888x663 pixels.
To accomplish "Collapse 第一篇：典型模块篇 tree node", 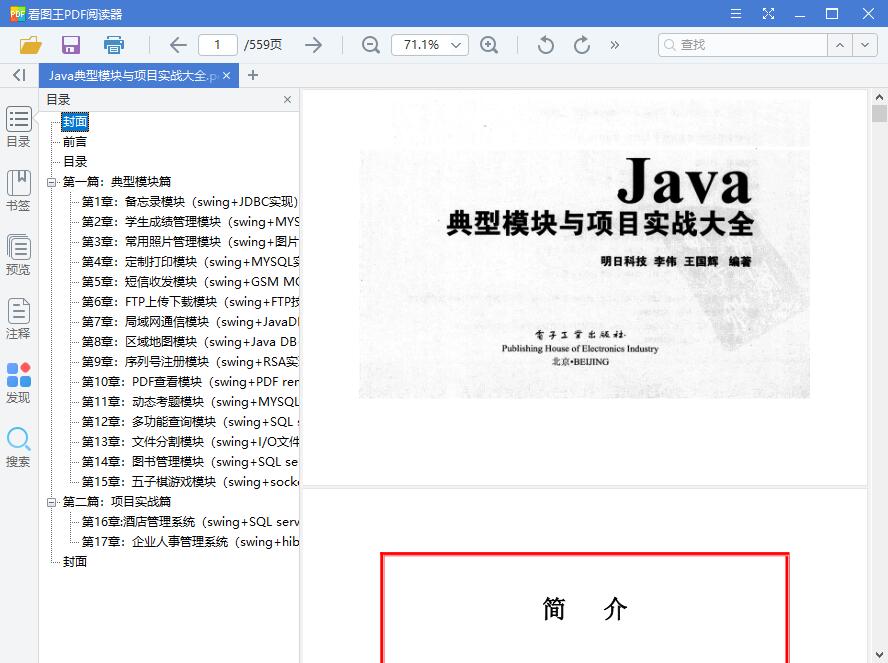I will click(52, 182).
